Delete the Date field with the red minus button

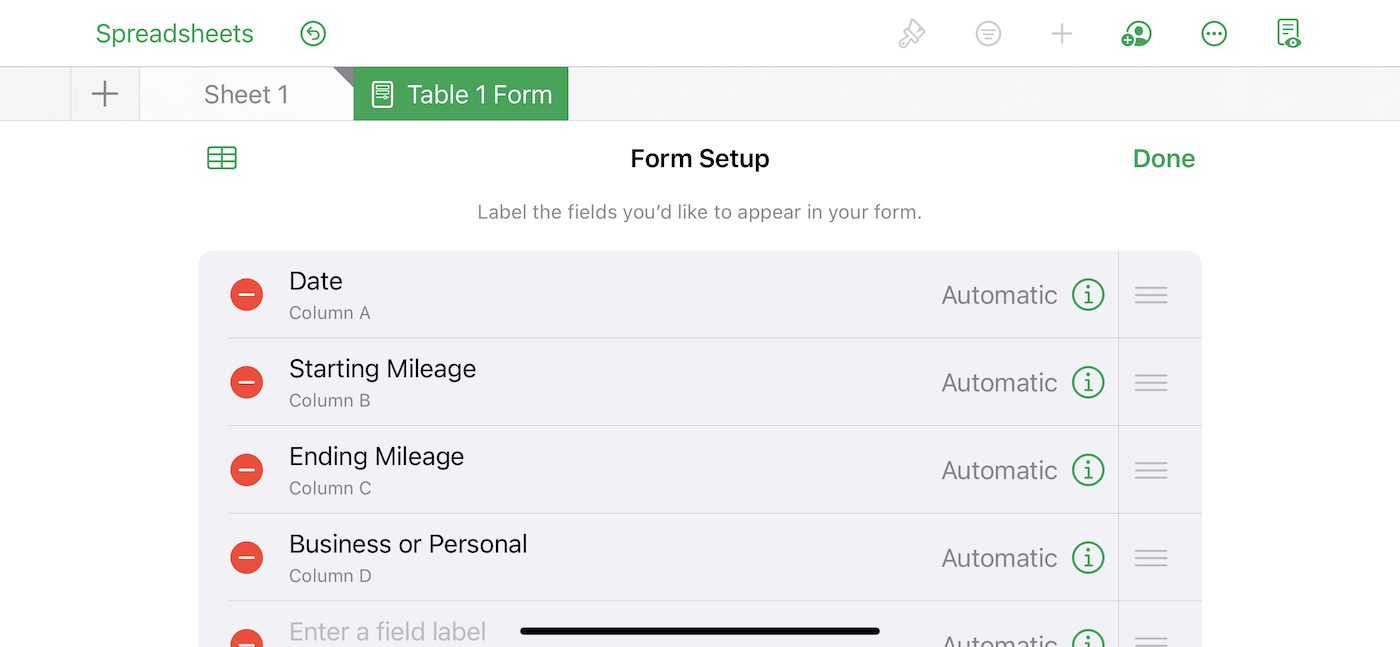pyautogui.click(x=247, y=295)
